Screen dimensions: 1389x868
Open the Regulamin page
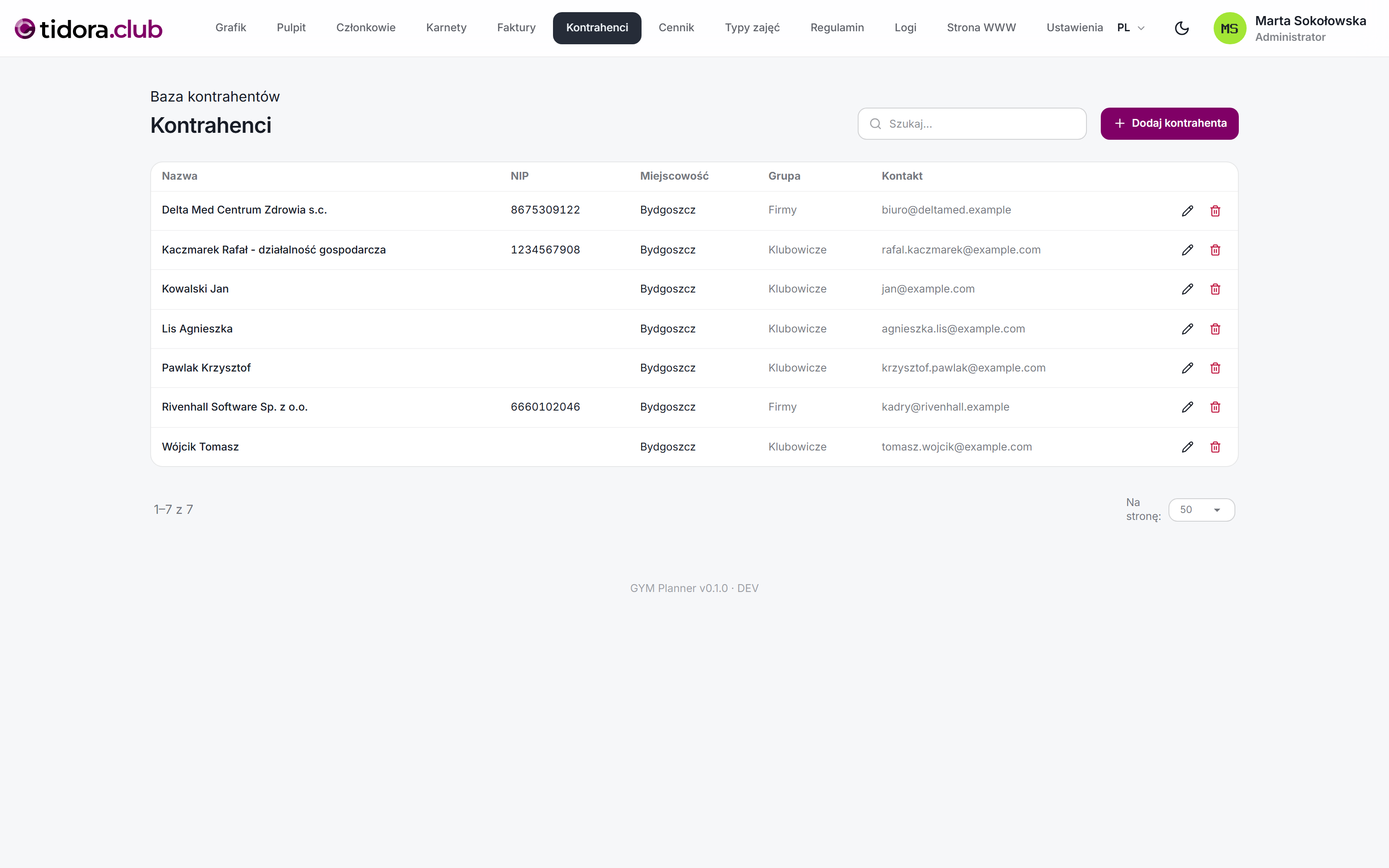(837, 27)
